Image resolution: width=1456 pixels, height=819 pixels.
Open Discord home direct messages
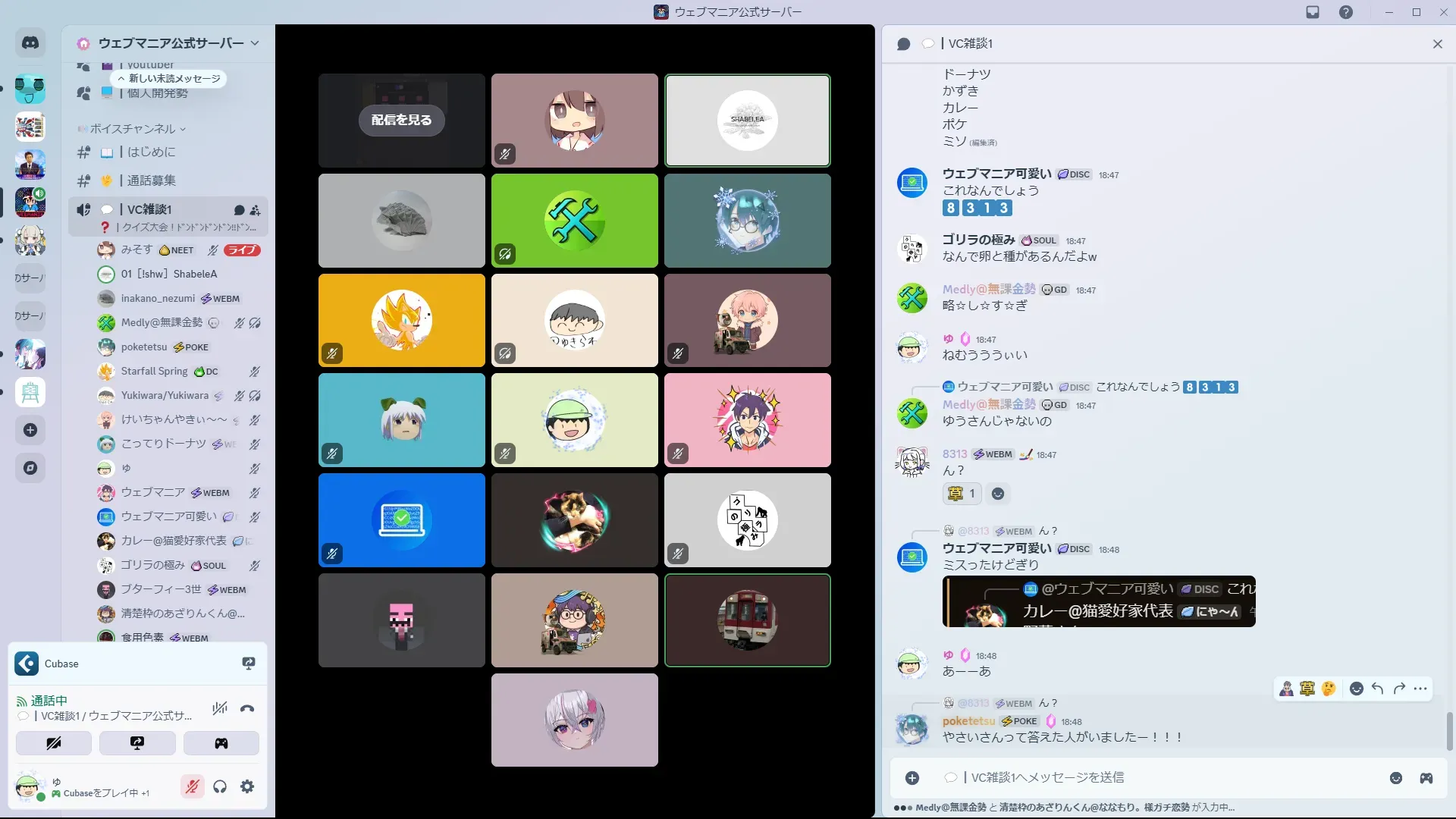[x=30, y=43]
